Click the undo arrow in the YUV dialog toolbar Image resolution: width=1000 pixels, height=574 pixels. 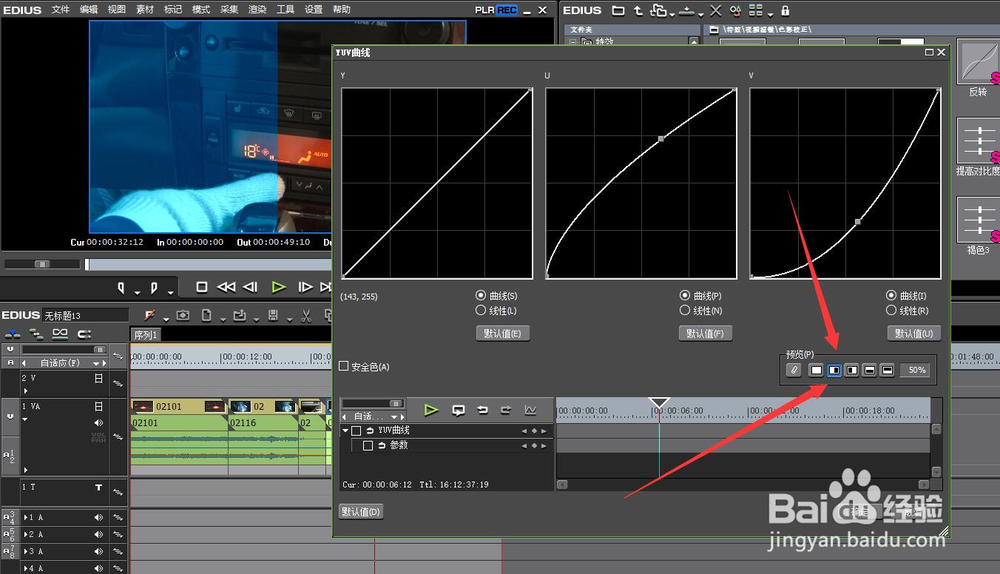(x=482, y=410)
